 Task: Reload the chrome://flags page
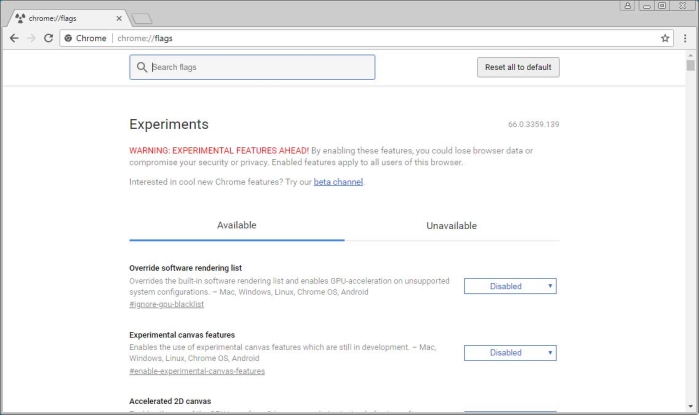[x=49, y=38]
